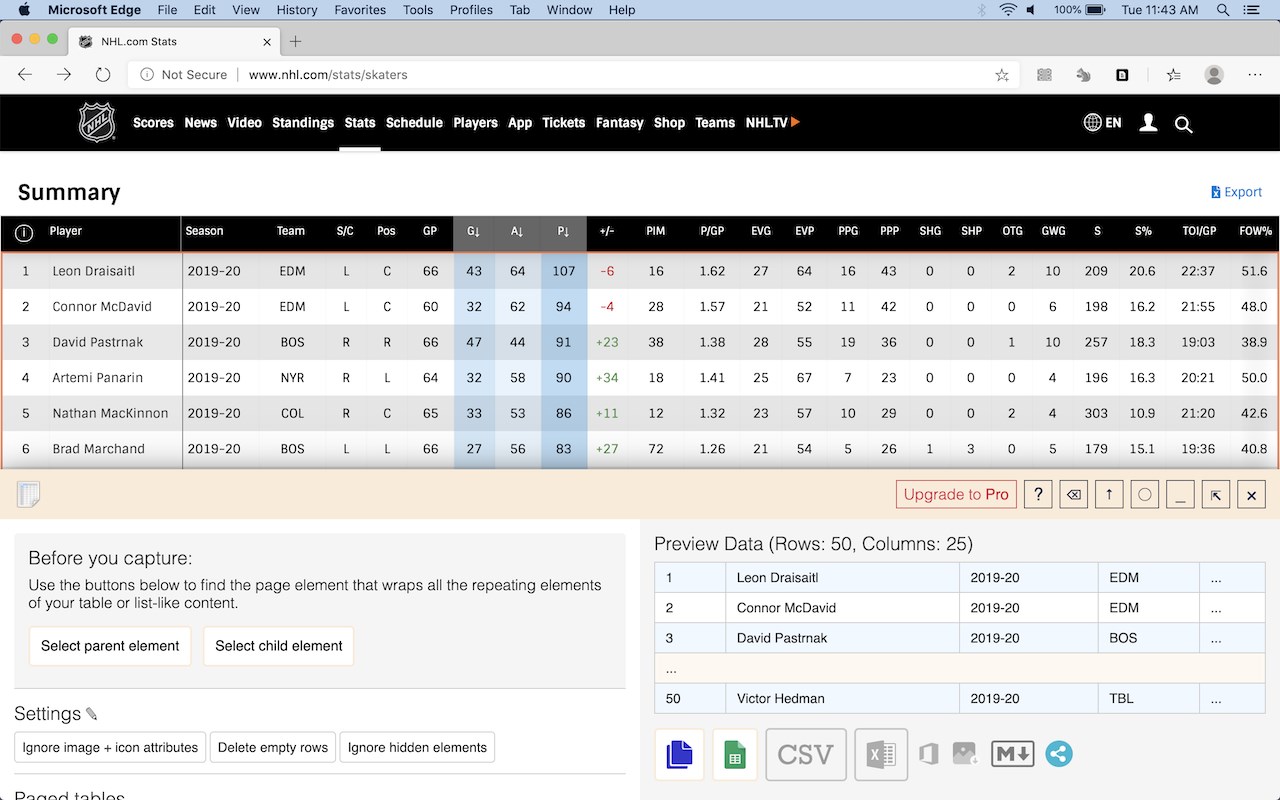The image size is (1280, 800).
Task: Click the blue share icon
Action: 1059,754
